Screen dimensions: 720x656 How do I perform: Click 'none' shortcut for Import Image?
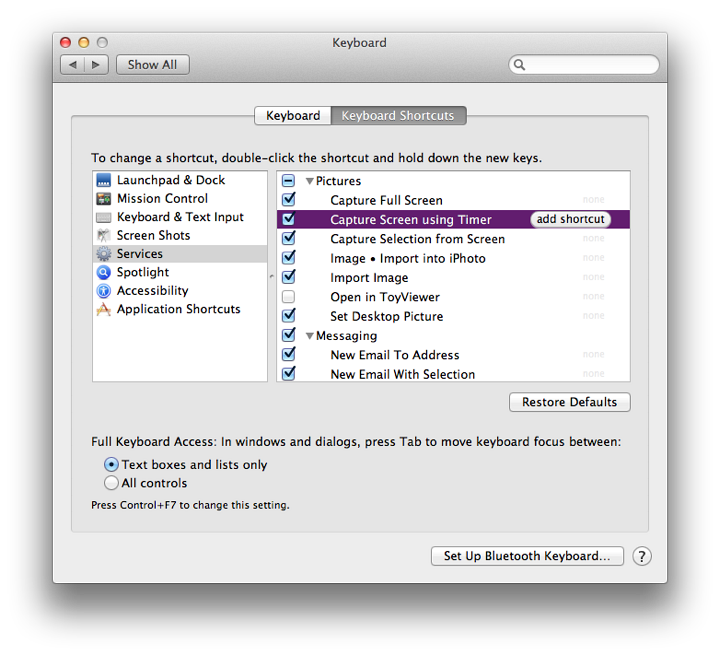(x=593, y=277)
